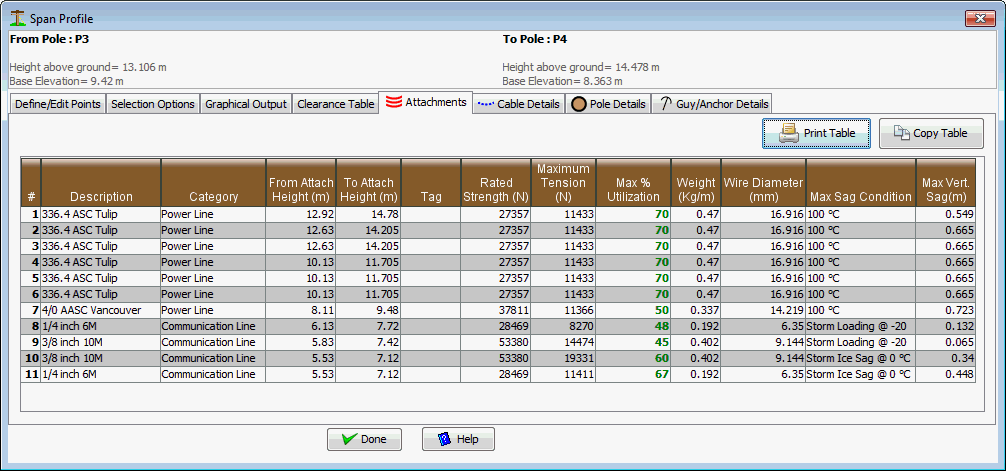The height and width of the screenshot is (471, 1006).
Task: Click the To Attach Height value 14.78
Action: [x=369, y=214]
